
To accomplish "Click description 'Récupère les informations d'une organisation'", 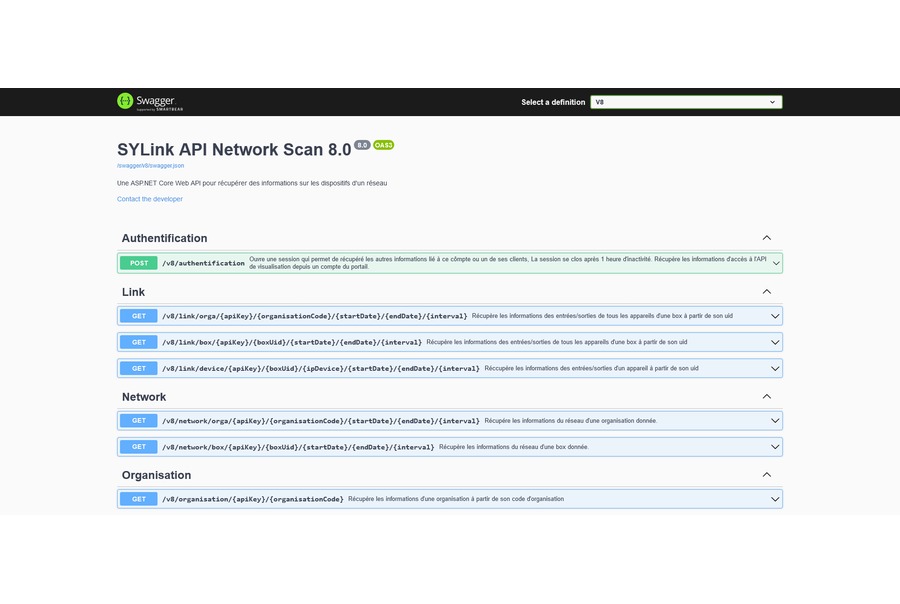I will tap(456, 499).
